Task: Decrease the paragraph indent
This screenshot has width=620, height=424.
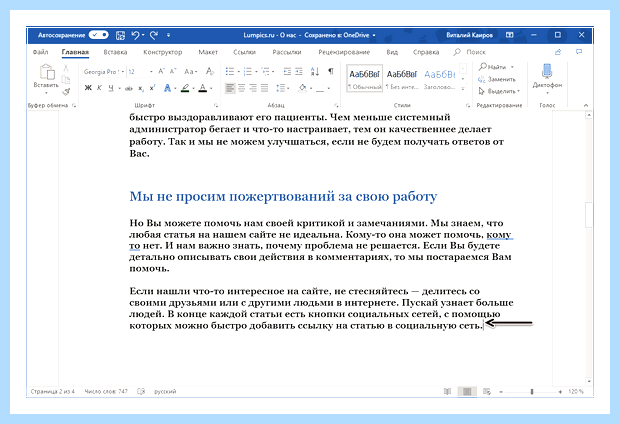Action: 287,72
